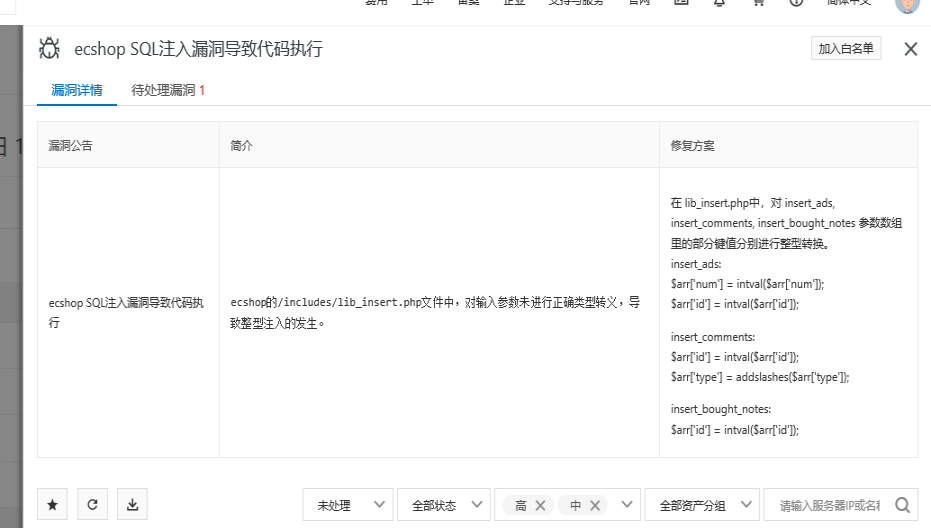The height and width of the screenshot is (528, 931).
Task: Click the bug icon beside the vulnerability title
Action: [x=49, y=48]
